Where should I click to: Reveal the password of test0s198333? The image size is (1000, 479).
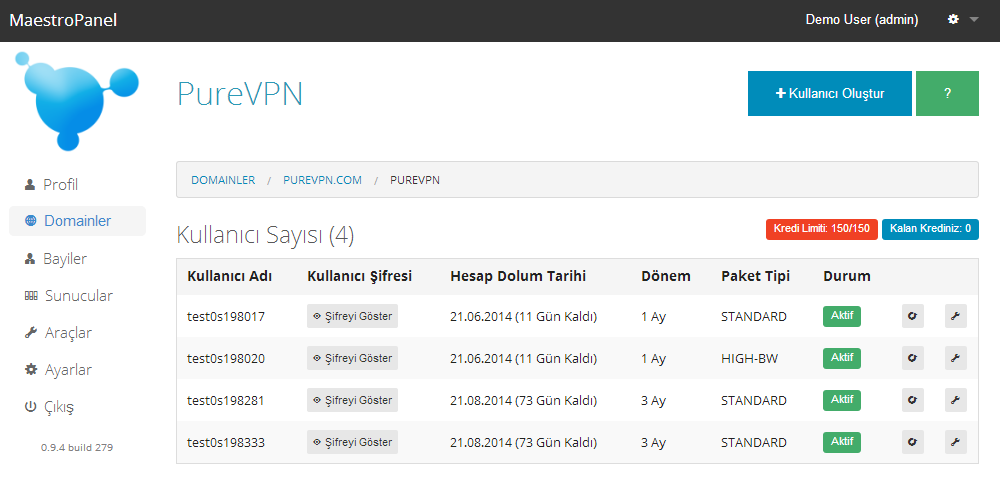(x=352, y=442)
